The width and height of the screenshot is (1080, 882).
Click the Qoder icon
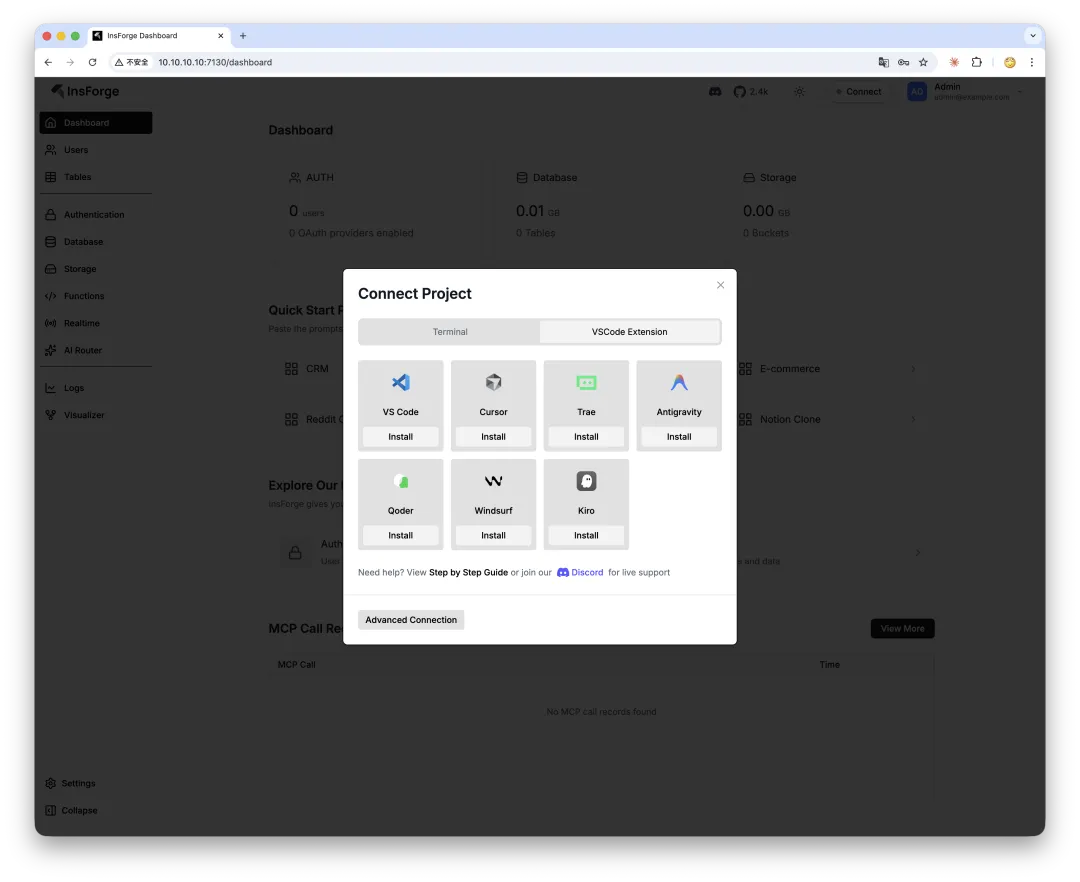point(400,481)
